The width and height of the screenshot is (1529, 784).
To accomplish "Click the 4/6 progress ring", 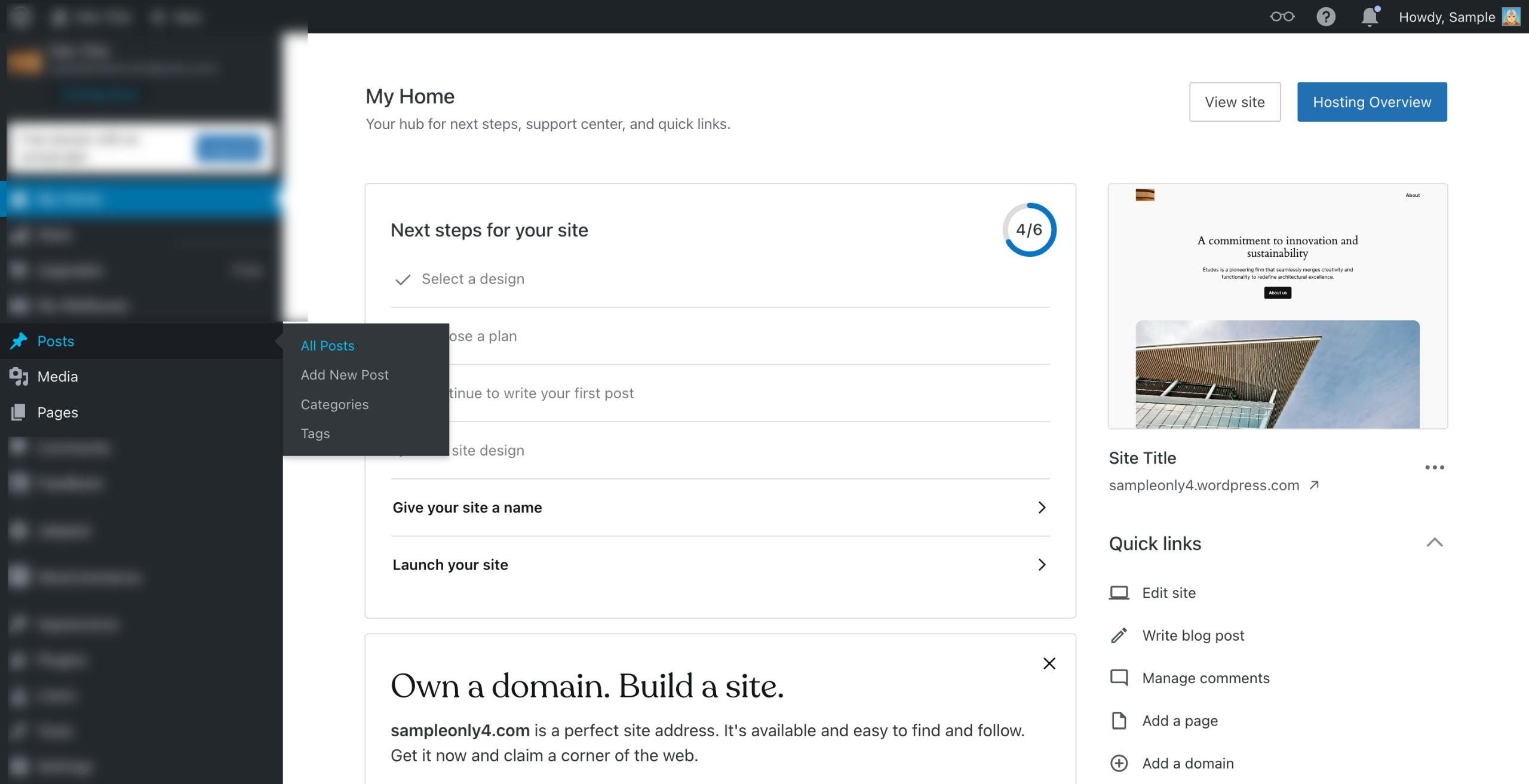I will click(1029, 230).
